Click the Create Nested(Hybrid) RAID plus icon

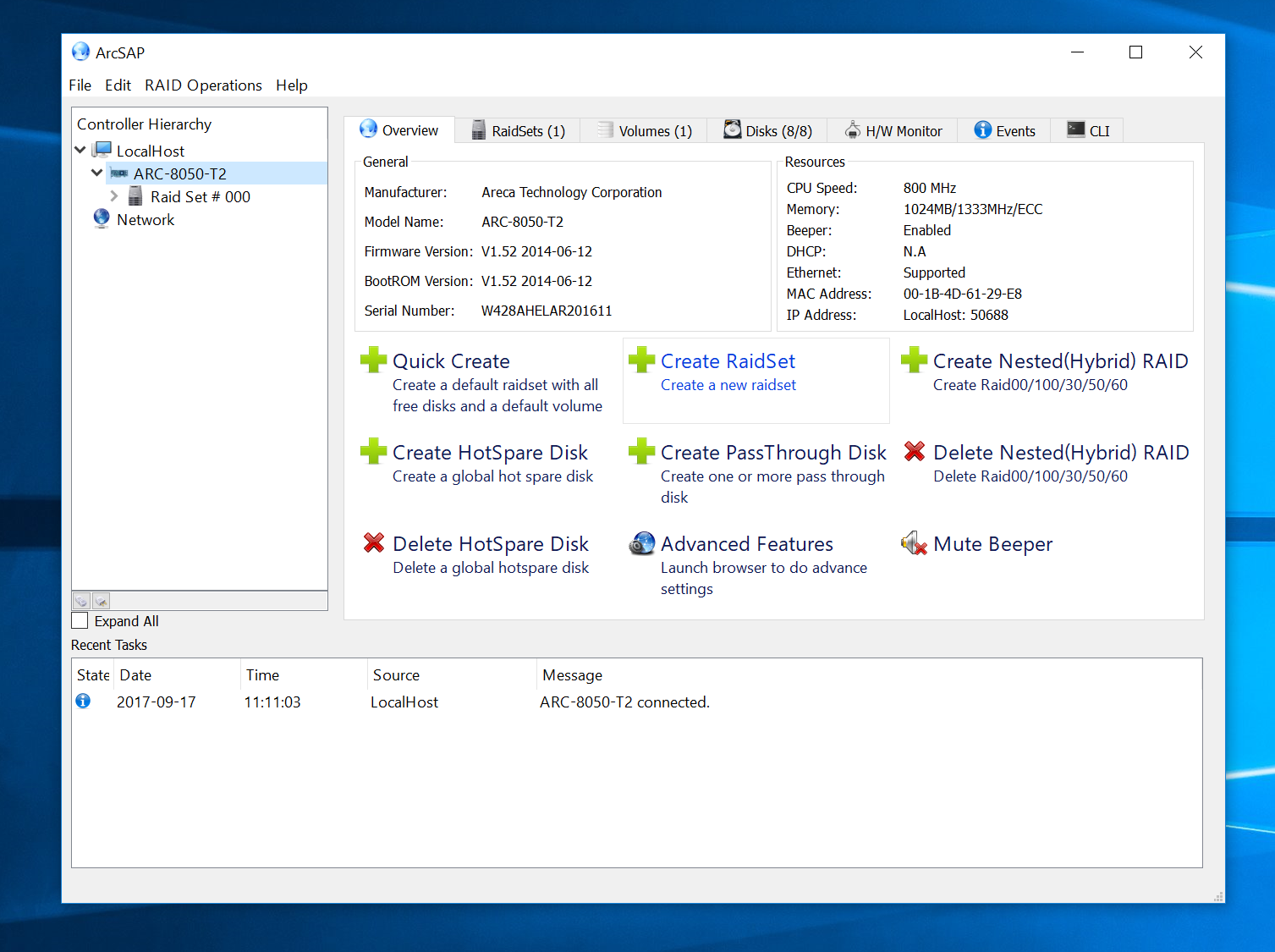coord(914,360)
